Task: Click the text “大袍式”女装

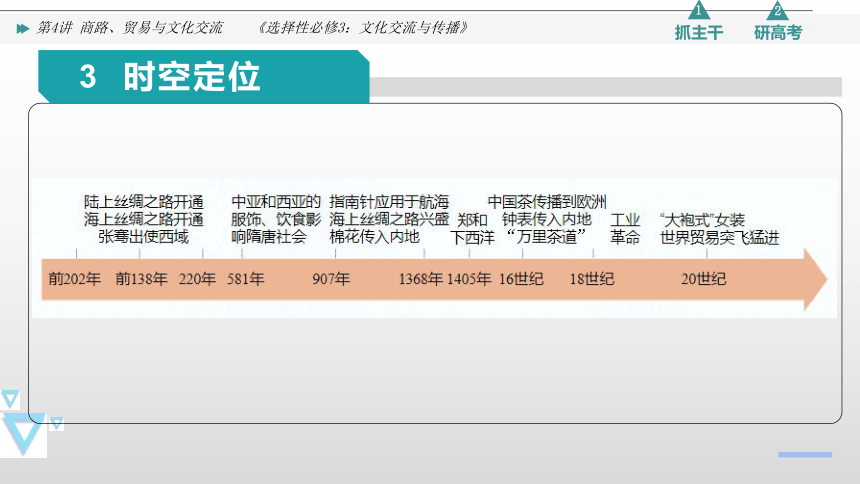Action: point(703,220)
